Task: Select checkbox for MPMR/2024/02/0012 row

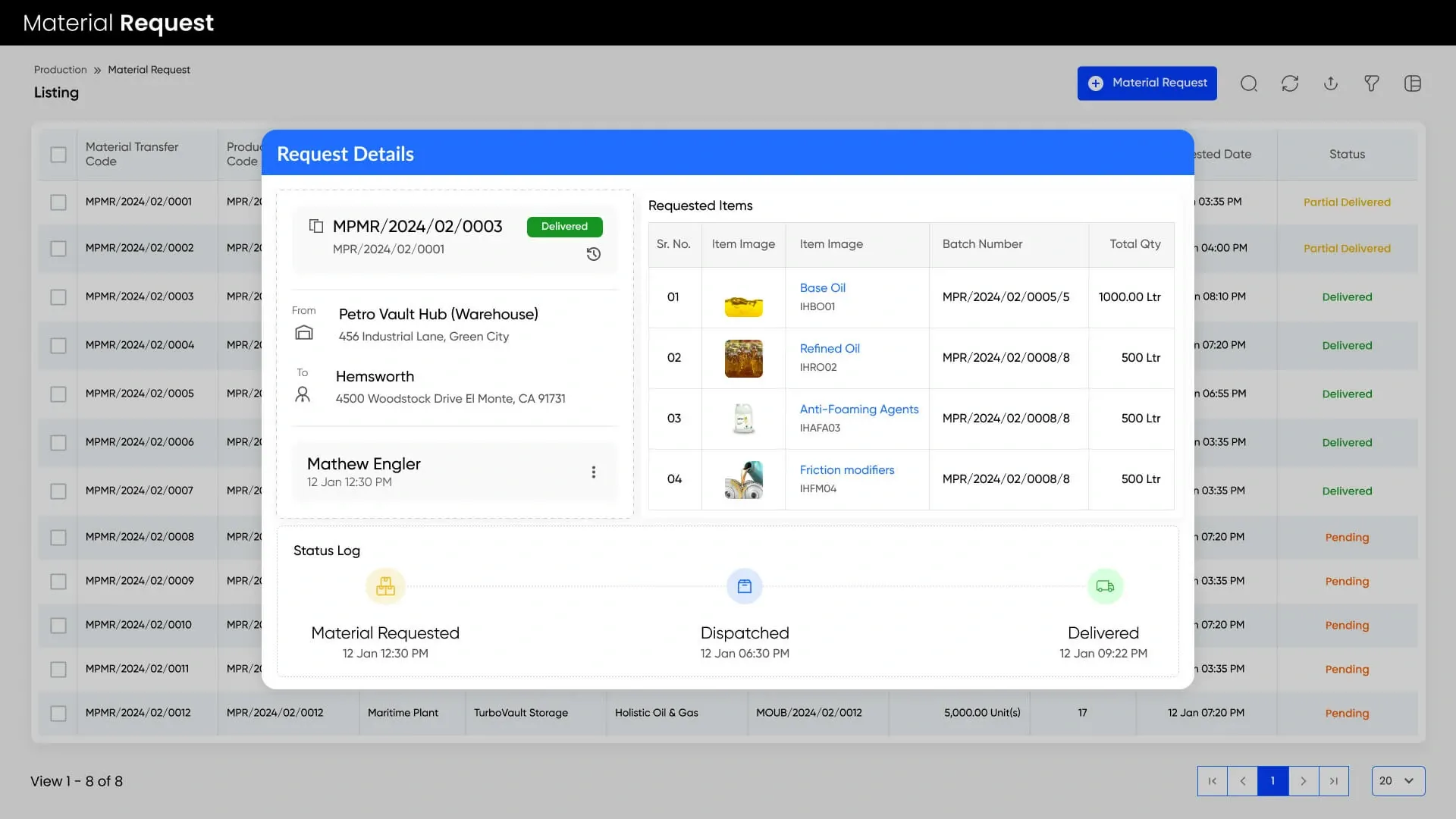Action: 58,714
